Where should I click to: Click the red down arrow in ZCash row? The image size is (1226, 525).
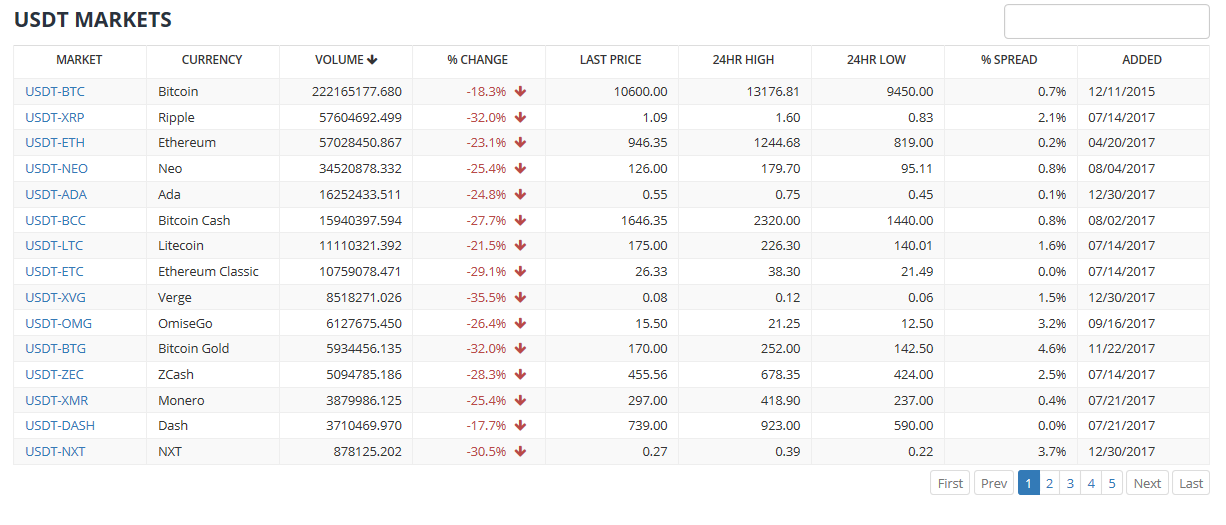(520, 375)
